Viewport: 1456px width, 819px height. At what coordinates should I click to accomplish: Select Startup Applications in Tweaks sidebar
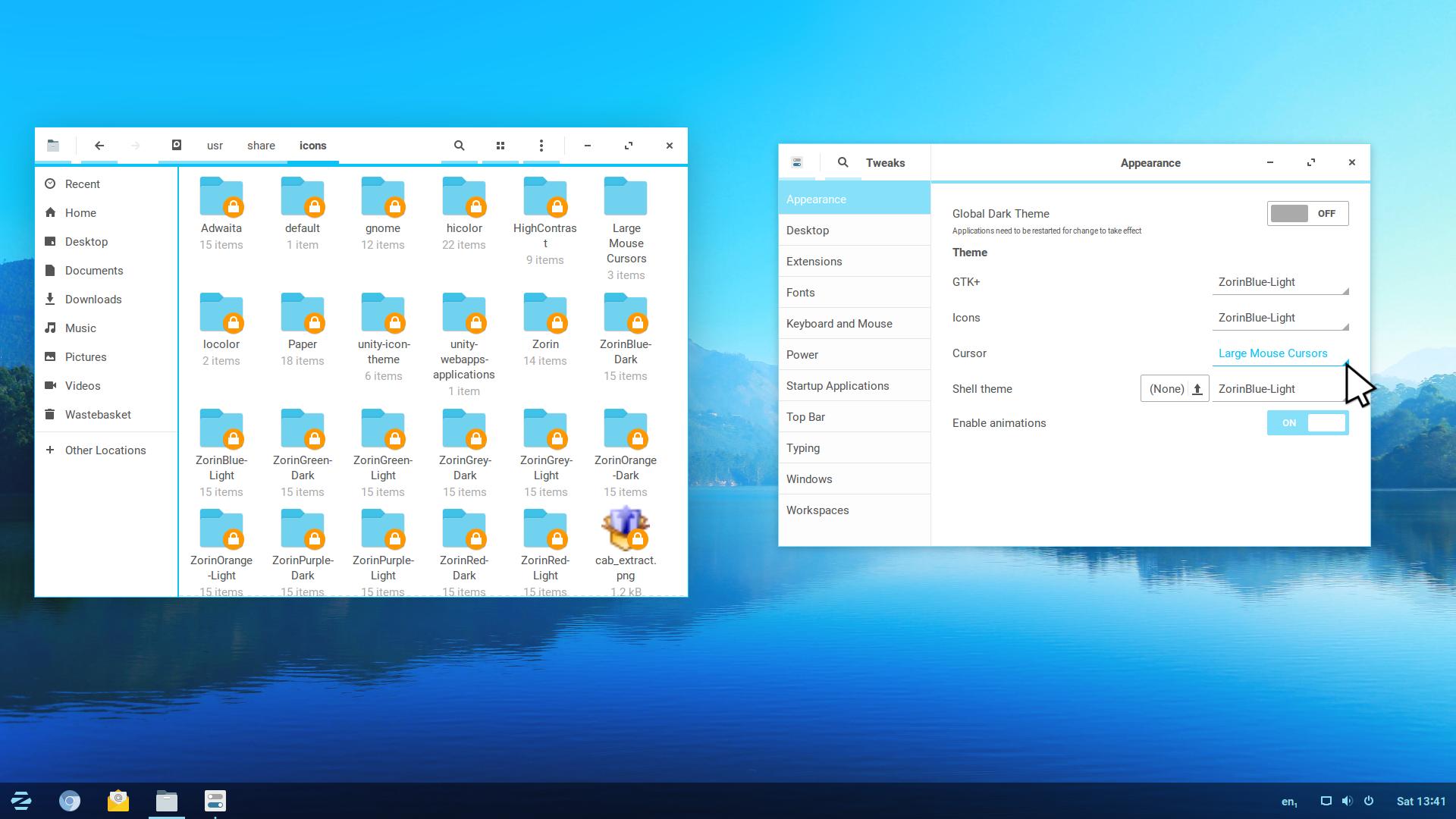coord(854,386)
